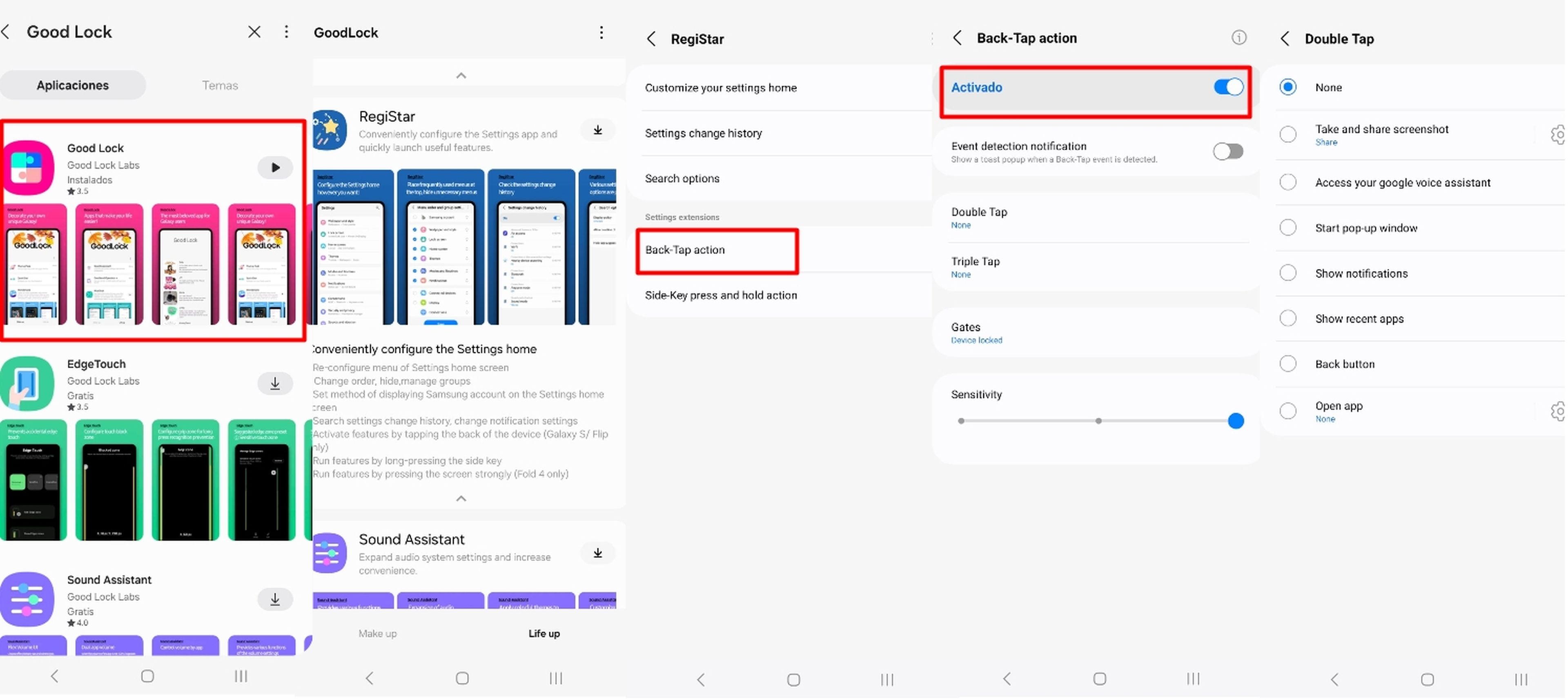
Task: Open settings gear for Open app option
Action: click(x=1558, y=411)
